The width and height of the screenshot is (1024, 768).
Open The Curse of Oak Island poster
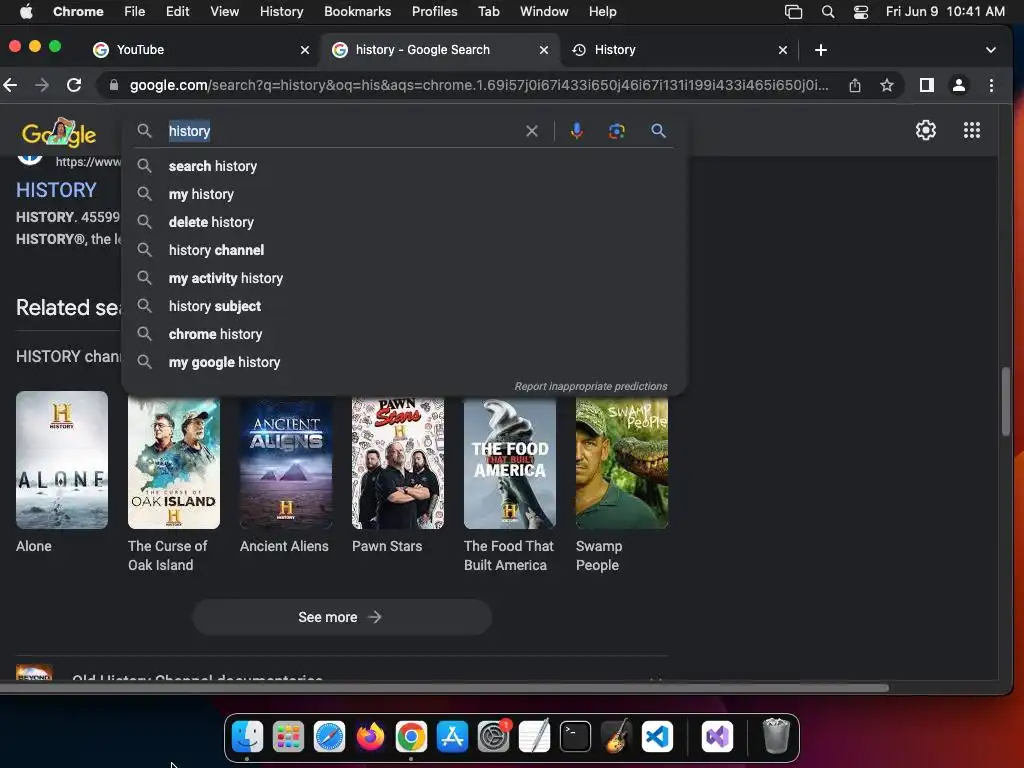[174, 462]
